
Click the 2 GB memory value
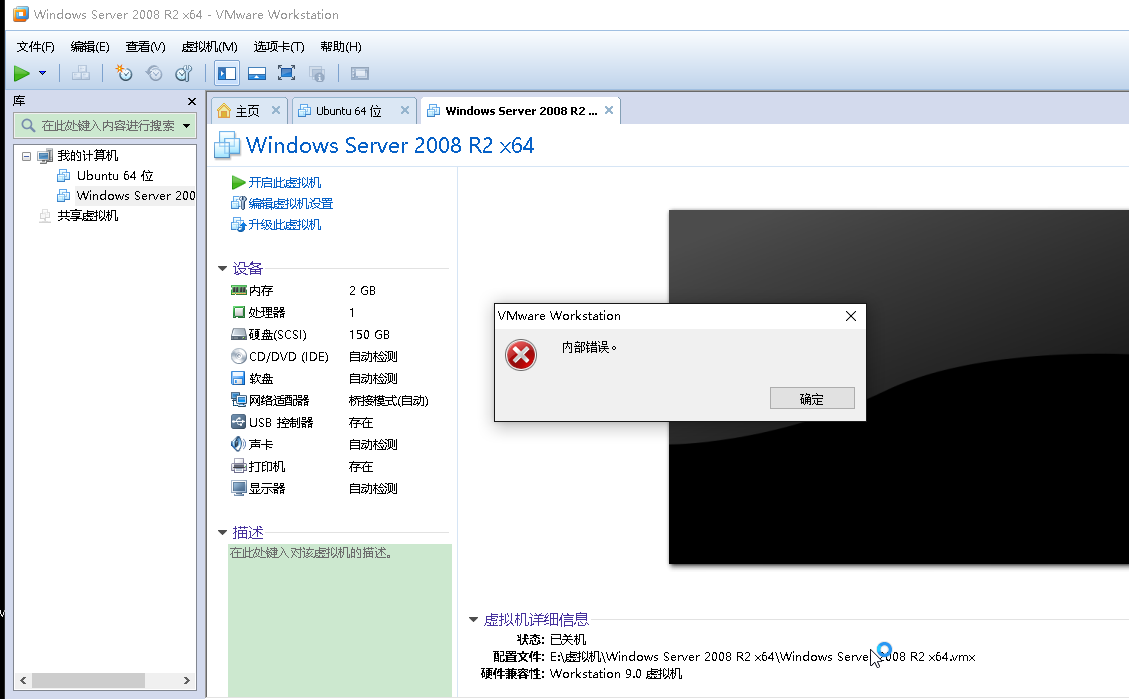coord(362,291)
